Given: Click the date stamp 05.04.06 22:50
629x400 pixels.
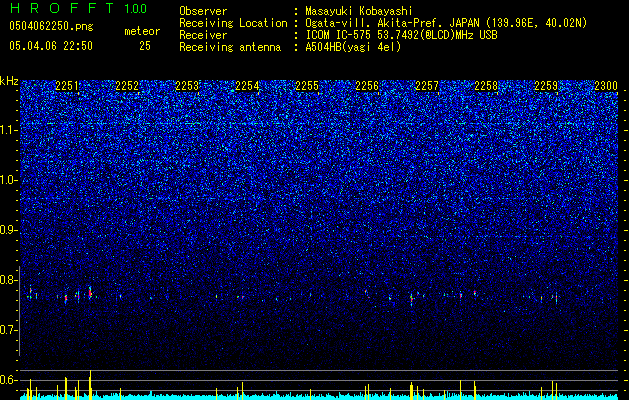Looking at the screenshot, I should click(x=51, y=46).
